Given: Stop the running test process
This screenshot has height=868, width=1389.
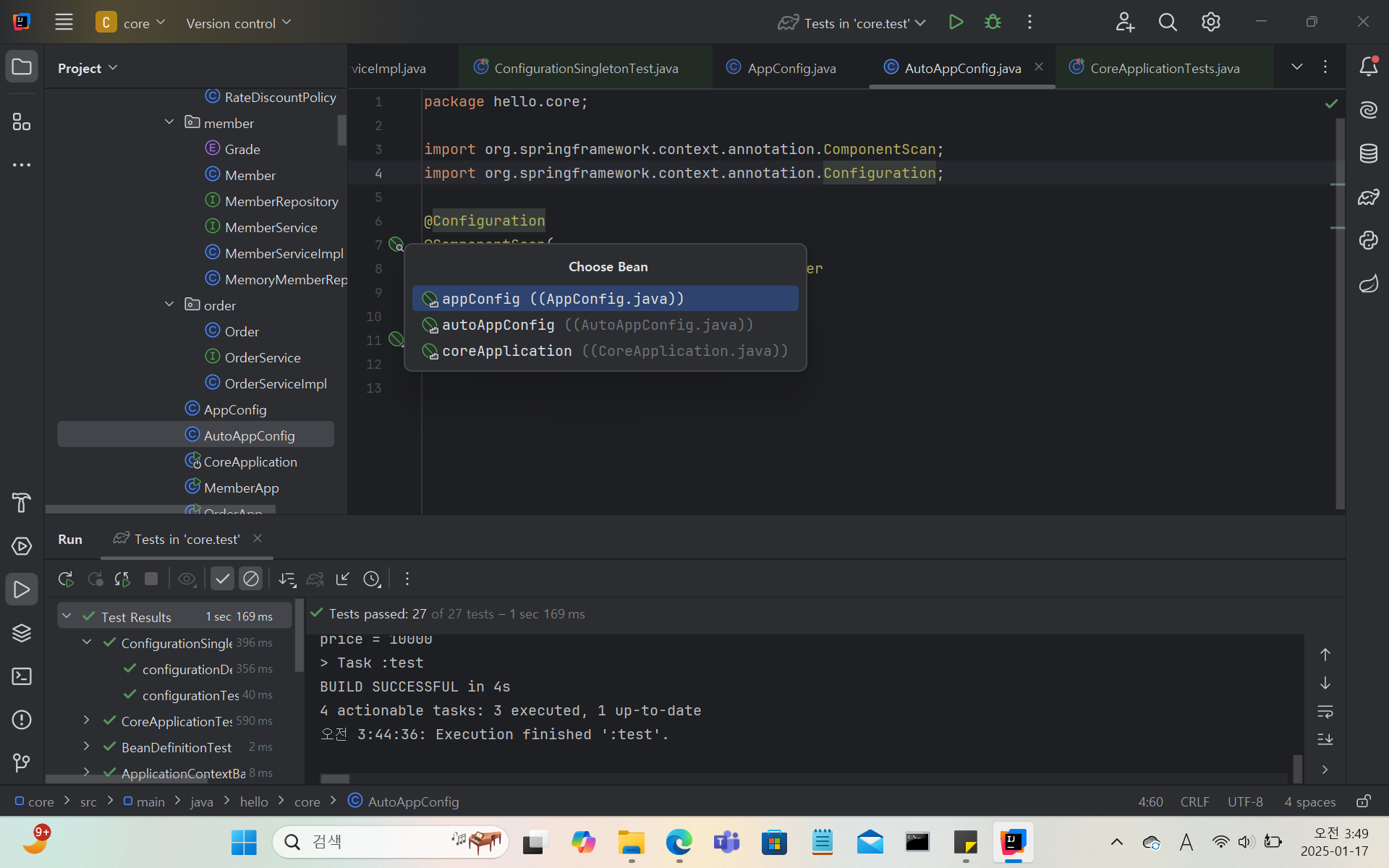Looking at the screenshot, I should 151,579.
